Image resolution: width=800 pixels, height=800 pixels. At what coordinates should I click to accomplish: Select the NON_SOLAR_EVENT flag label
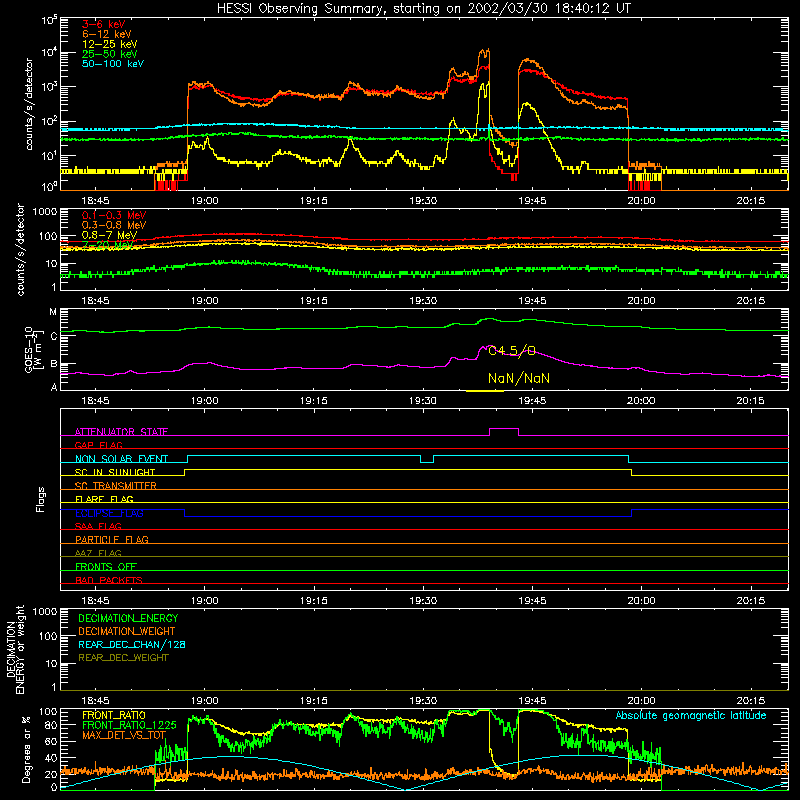(121, 459)
